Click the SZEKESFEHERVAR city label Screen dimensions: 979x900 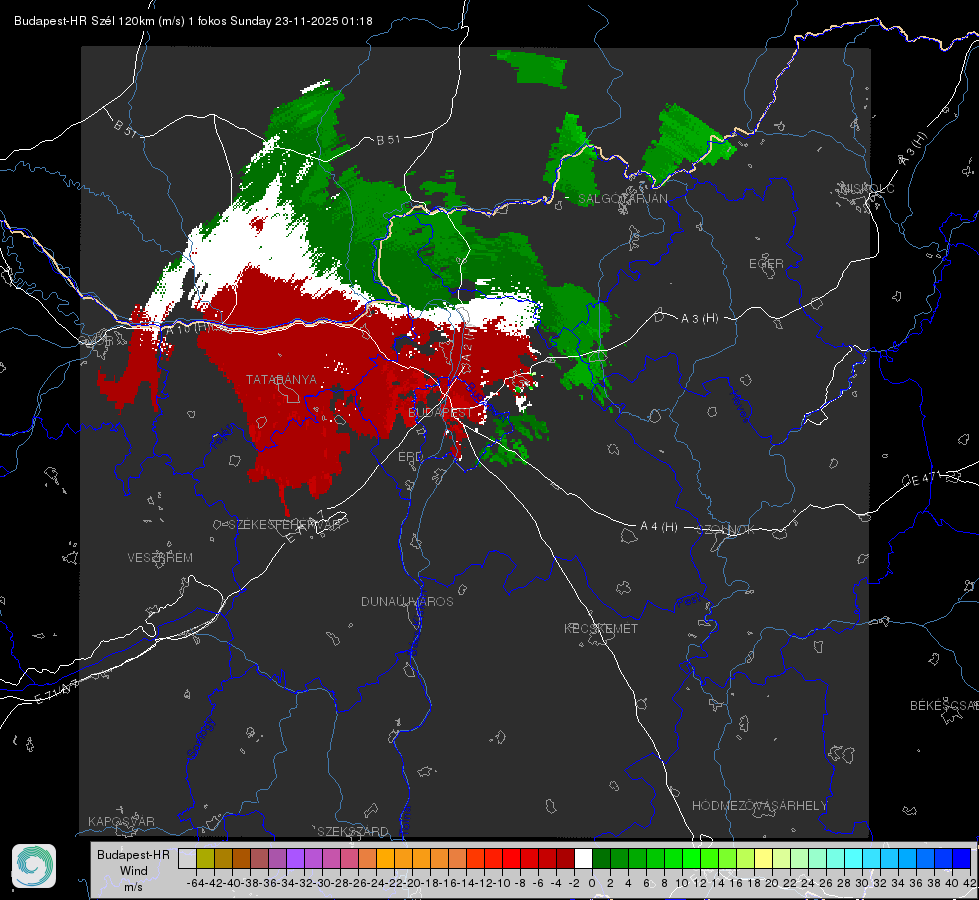pyautogui.click(x=284, y=525)
